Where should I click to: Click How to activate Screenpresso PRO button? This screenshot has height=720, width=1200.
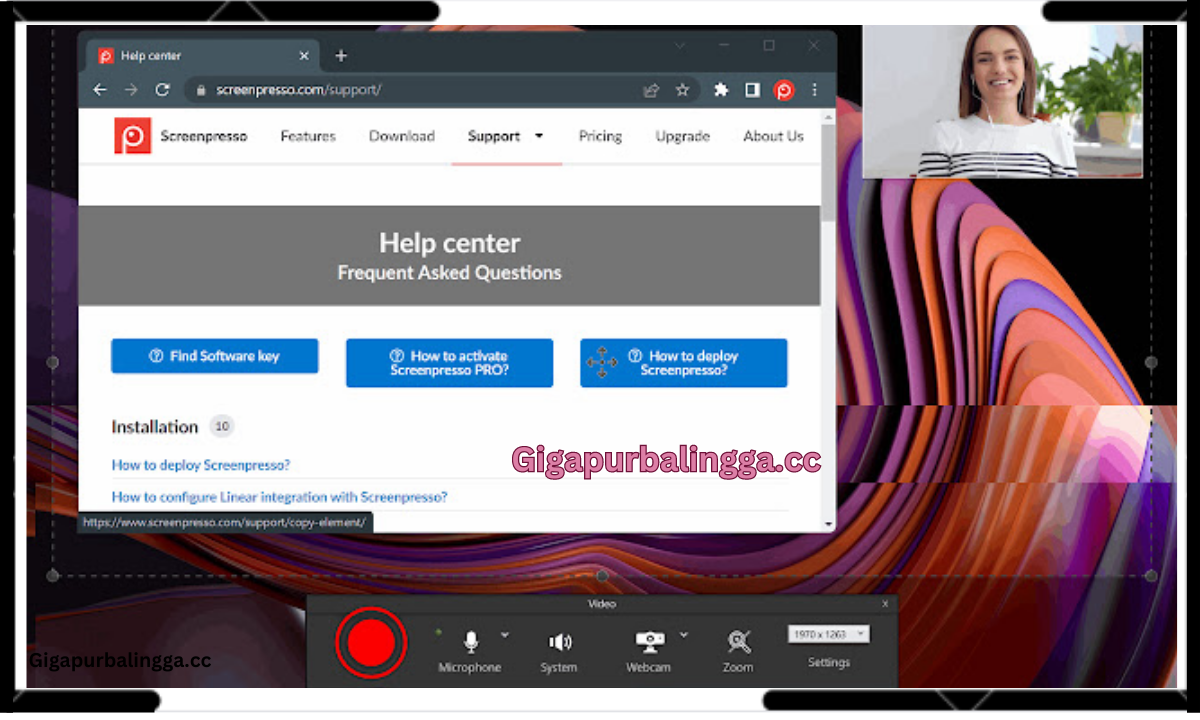pos(449,363)
